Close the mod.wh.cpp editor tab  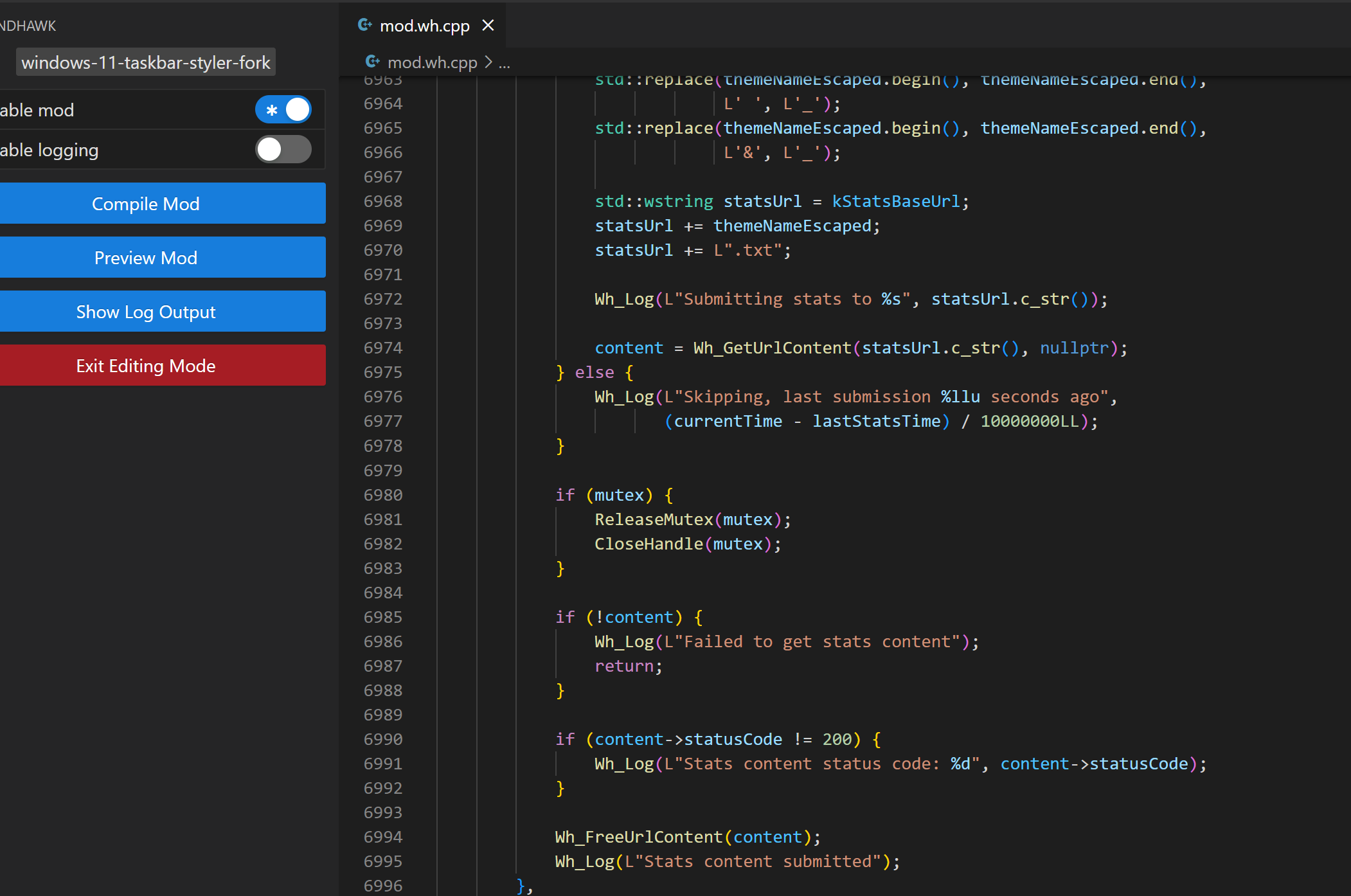[488, 25]
